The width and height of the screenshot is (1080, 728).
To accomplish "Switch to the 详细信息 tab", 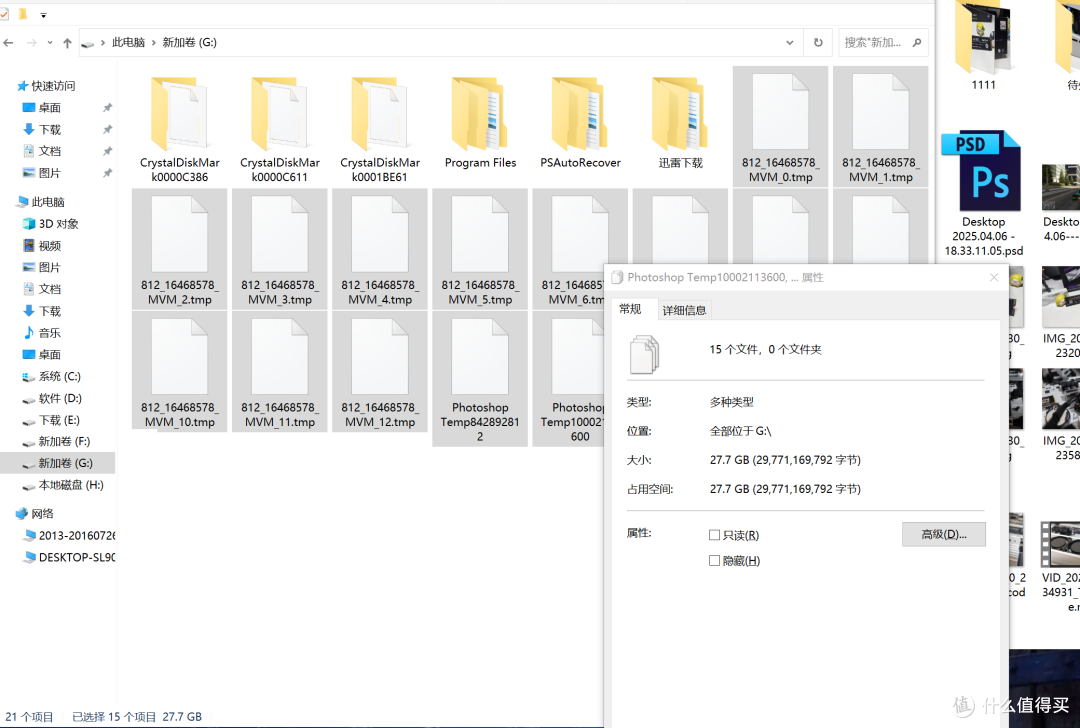I will click(x=684, y=311).
